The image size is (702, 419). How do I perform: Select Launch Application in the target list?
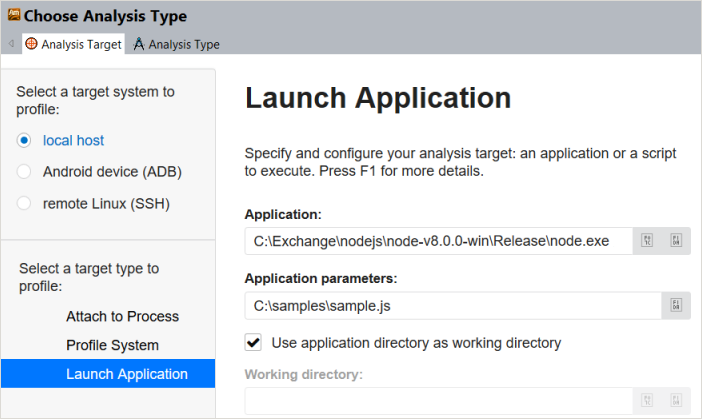coord(126,374)
